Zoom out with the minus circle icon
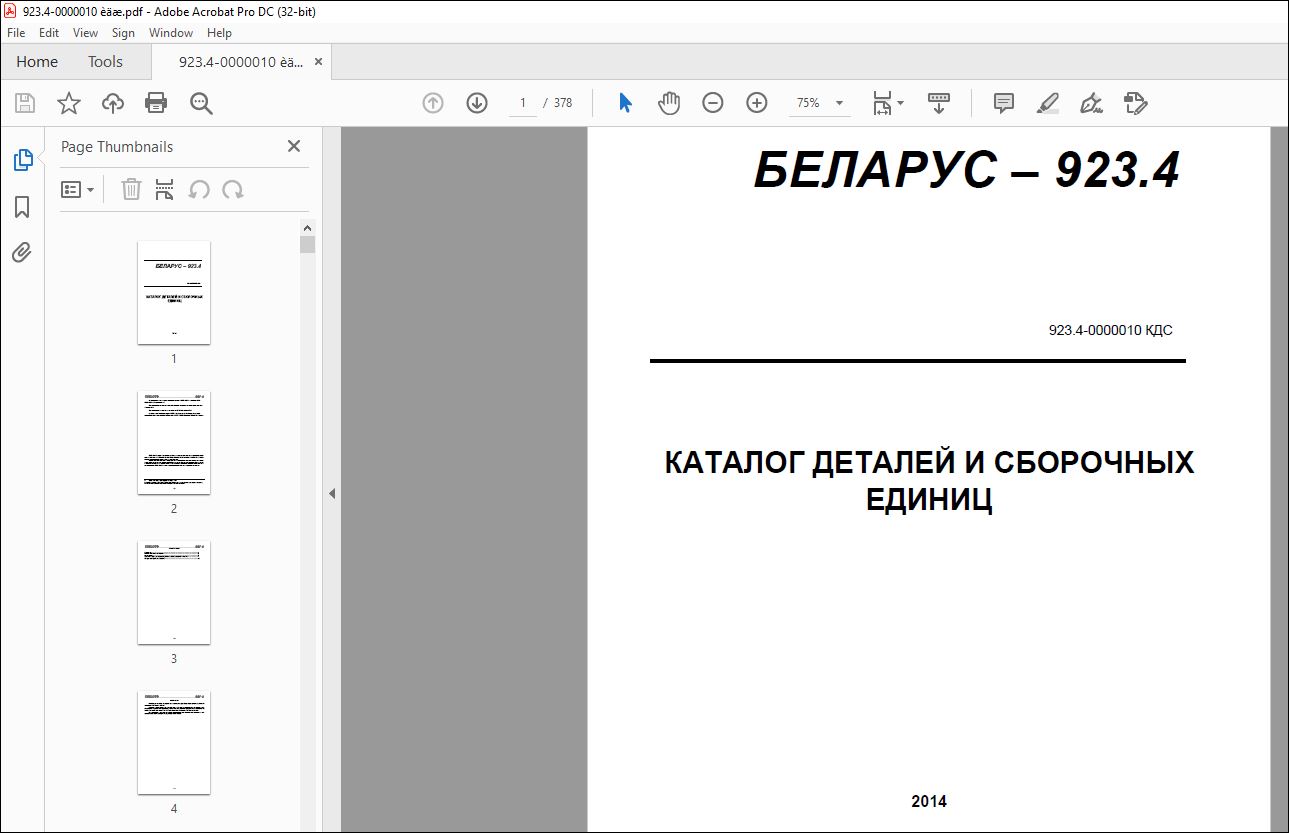Viewport: 1289px width, 833px height. coord(713,103)
